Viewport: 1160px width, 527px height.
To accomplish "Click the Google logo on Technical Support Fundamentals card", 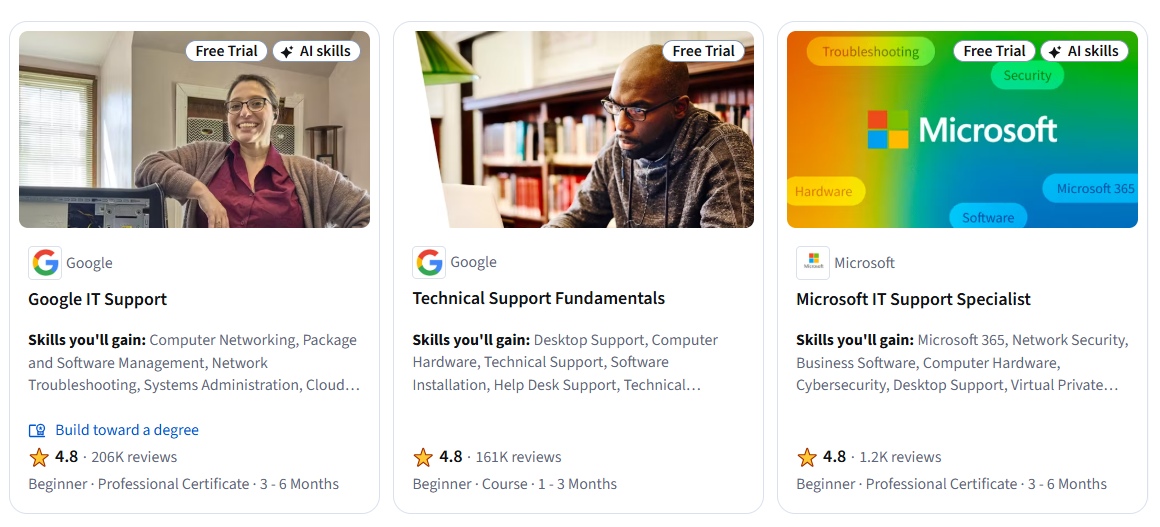I will [429, 262].
